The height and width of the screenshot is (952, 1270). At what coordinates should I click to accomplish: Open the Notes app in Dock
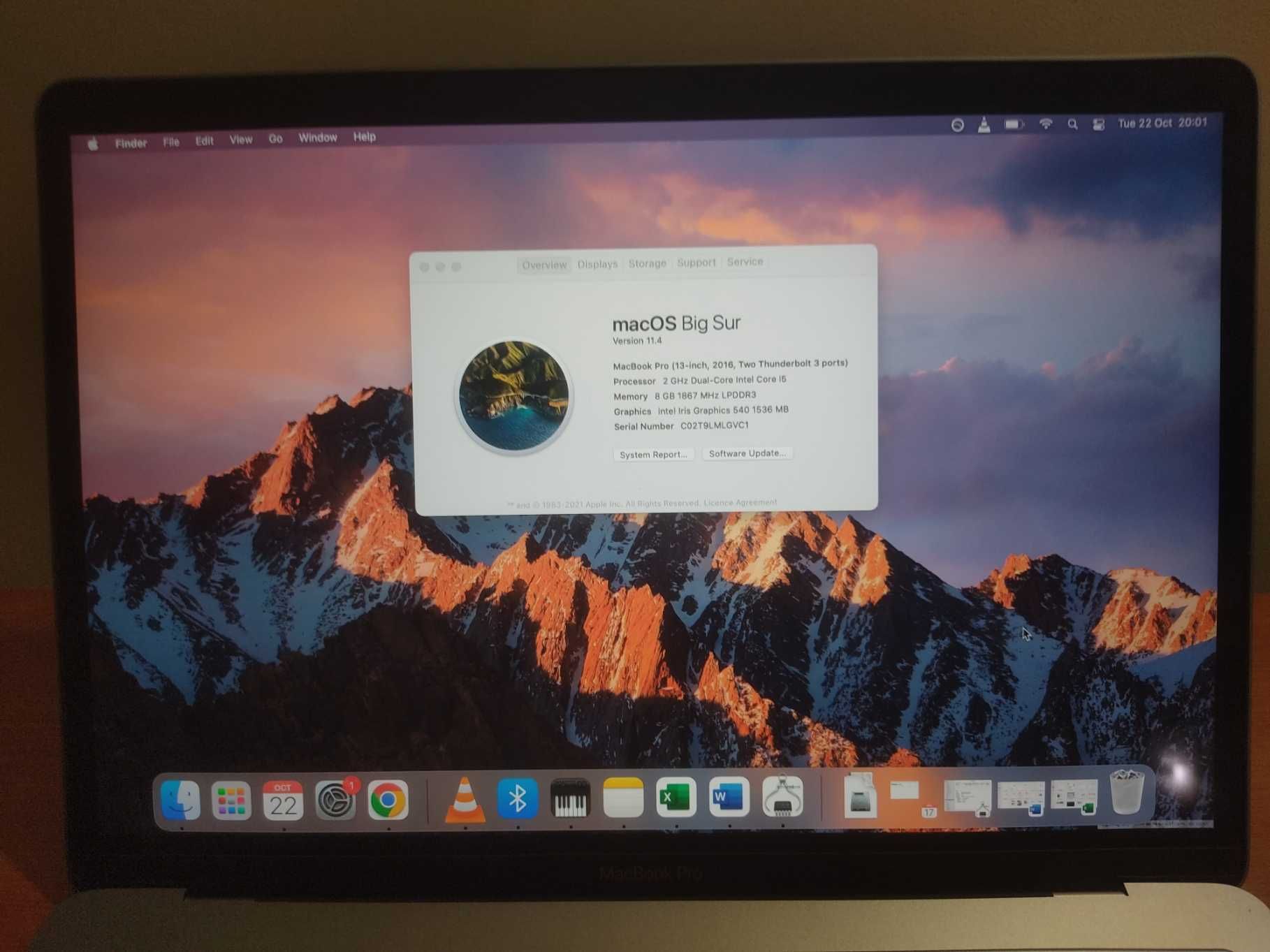click(623, 798)
